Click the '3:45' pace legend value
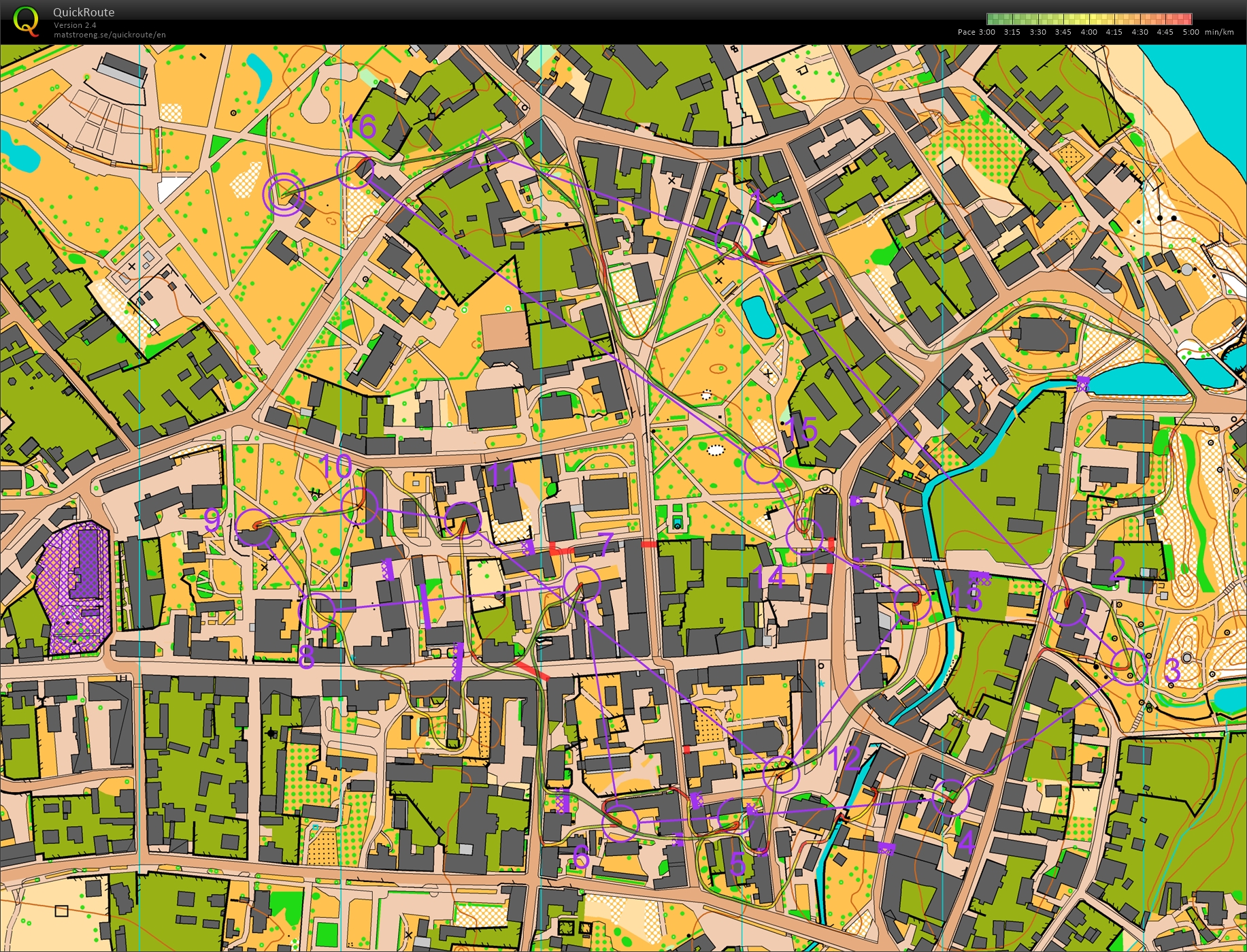Image resolution: width=1247 pixels, height=952 pixels. pyautogui.click(x=1063, y=32)
